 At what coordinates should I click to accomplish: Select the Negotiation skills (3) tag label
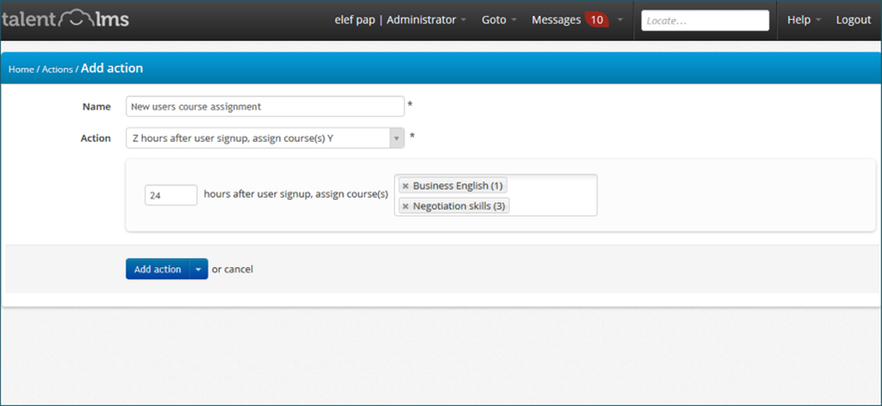tap(459, 206)
